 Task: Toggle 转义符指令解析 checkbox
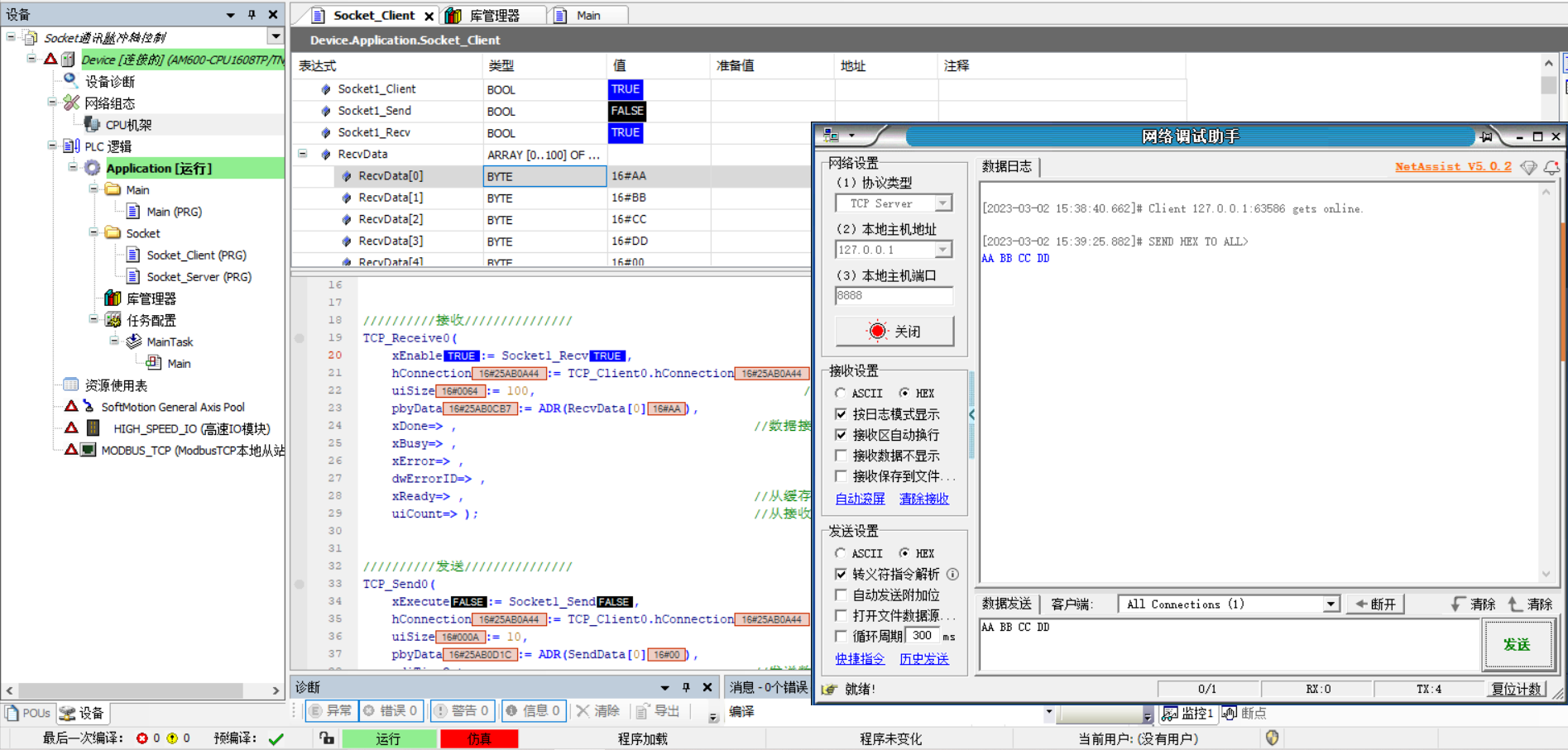841,574
